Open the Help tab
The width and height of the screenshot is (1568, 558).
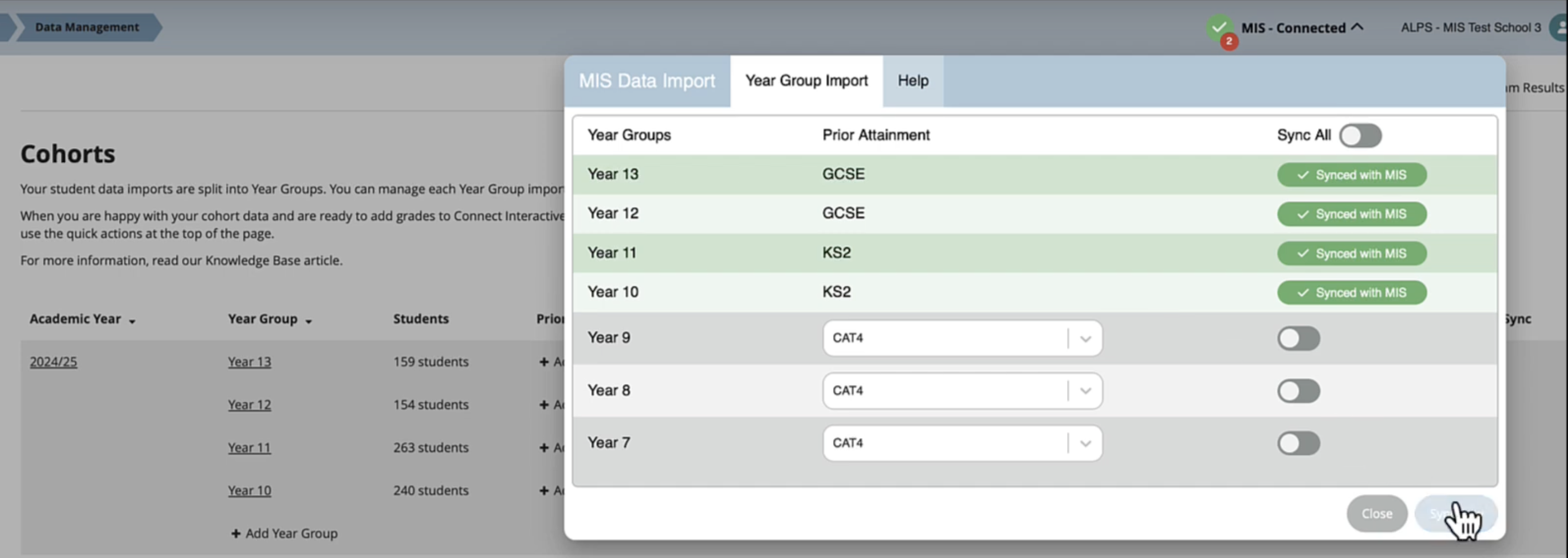[x=913, y=81]
